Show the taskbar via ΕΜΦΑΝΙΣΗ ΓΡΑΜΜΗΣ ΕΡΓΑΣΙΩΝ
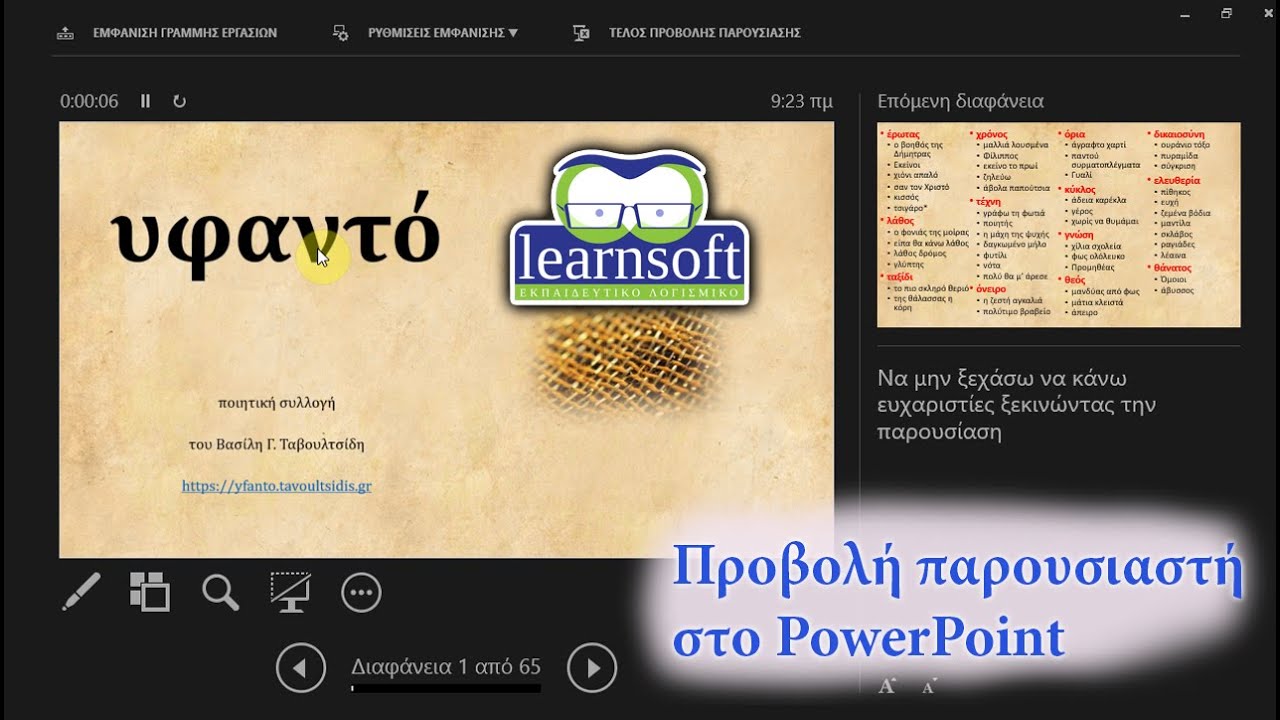The width and height of the screenshot is (1280, 720). click(184, 33)
